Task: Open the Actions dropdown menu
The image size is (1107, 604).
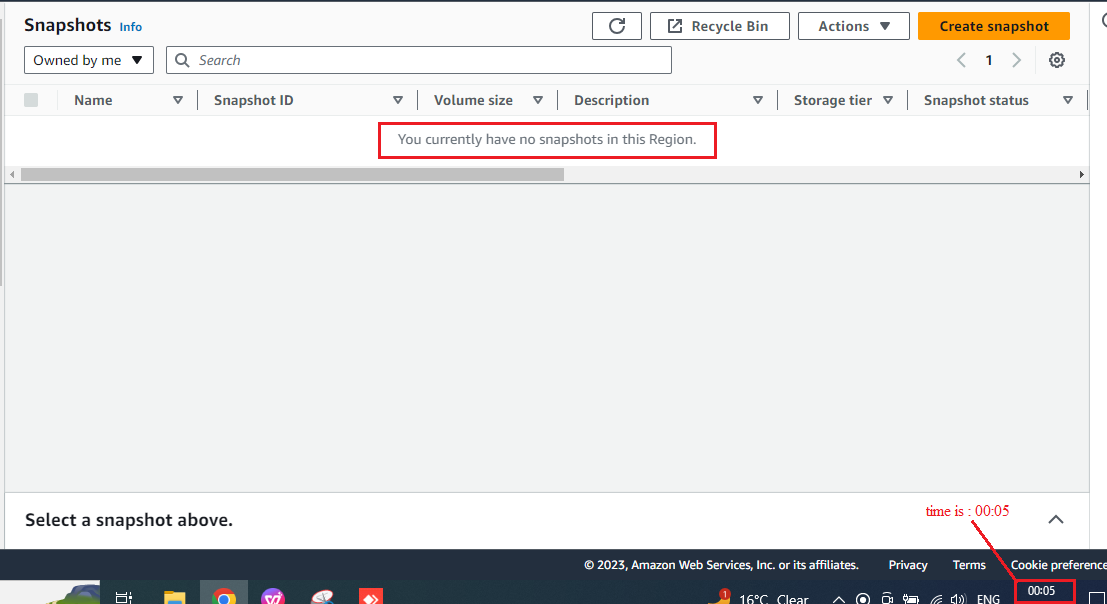Action: (854, 26)
